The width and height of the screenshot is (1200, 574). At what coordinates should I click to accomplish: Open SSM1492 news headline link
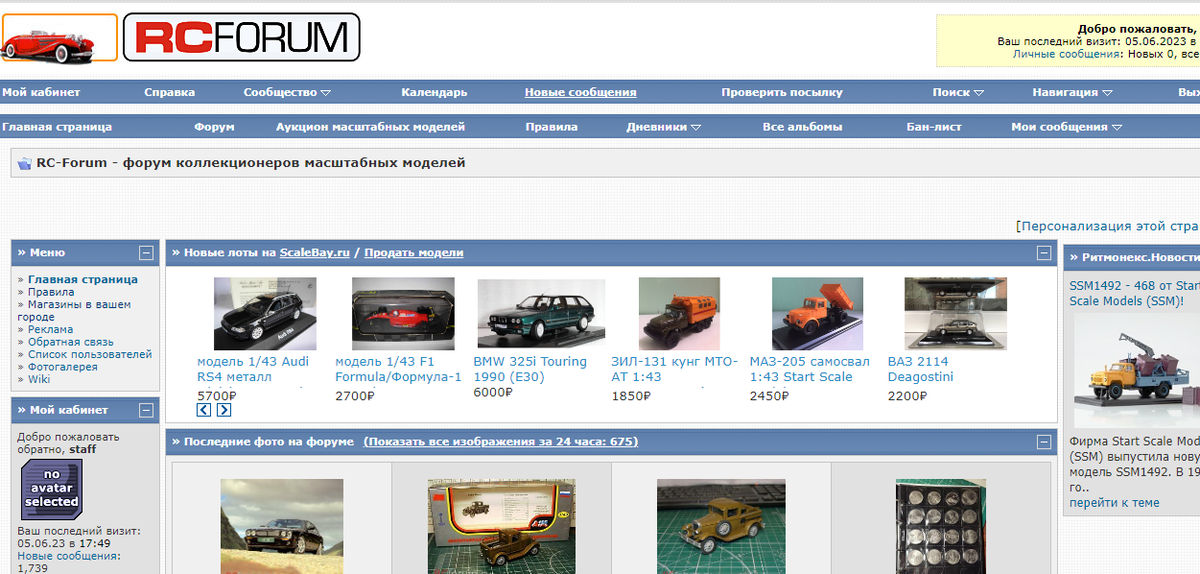(1134, 293)
